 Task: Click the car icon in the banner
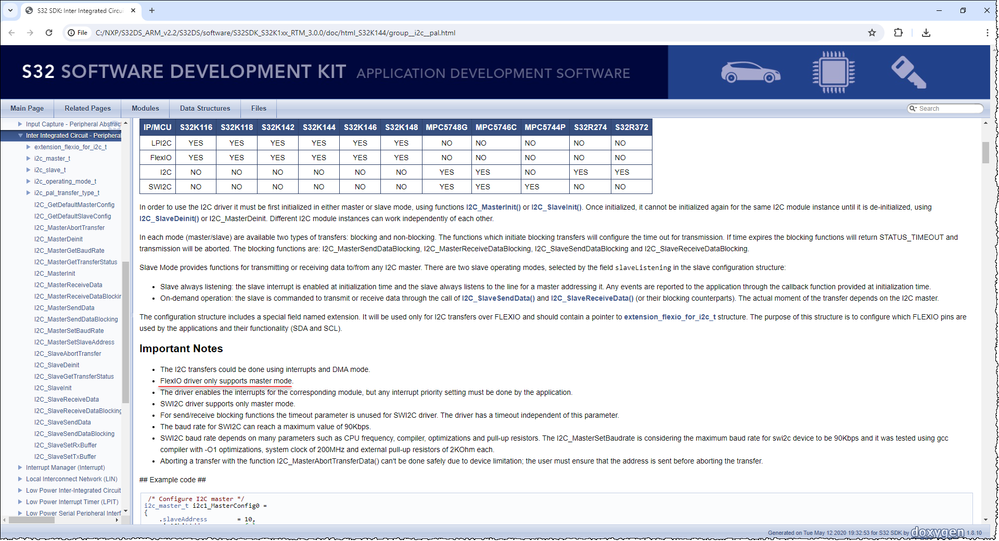point(751,72)
